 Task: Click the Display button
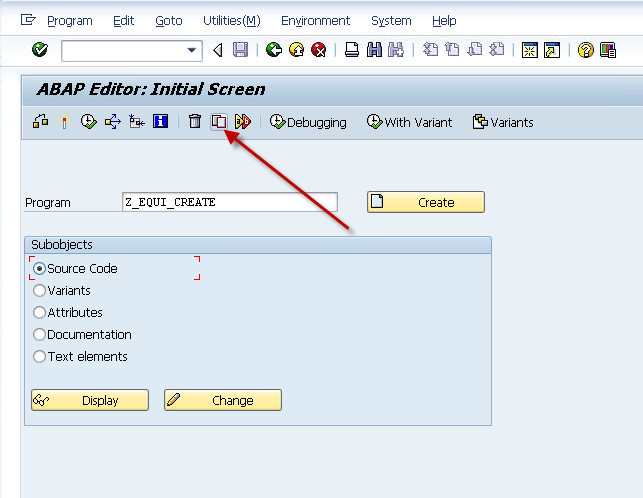(90, 400)
